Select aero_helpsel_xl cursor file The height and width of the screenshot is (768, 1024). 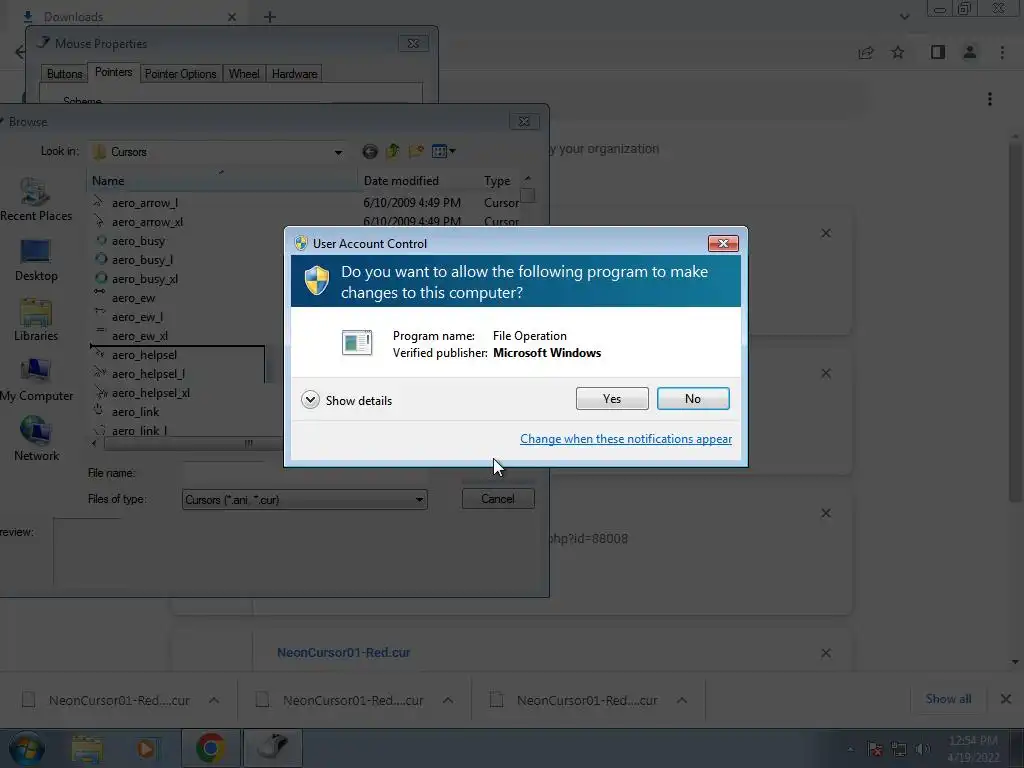(151, 392)
